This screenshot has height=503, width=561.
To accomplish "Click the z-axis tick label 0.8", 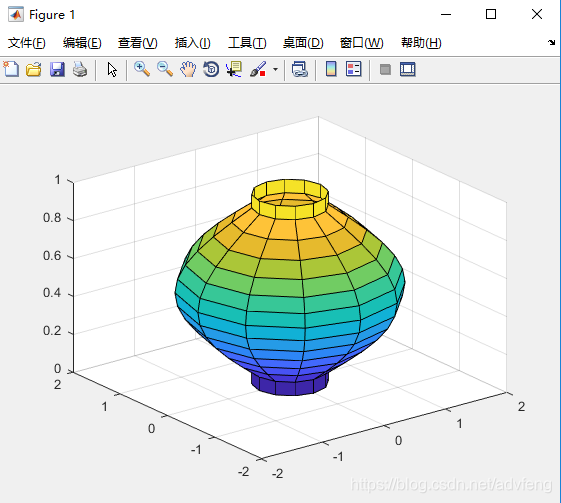I will [52, 218].
